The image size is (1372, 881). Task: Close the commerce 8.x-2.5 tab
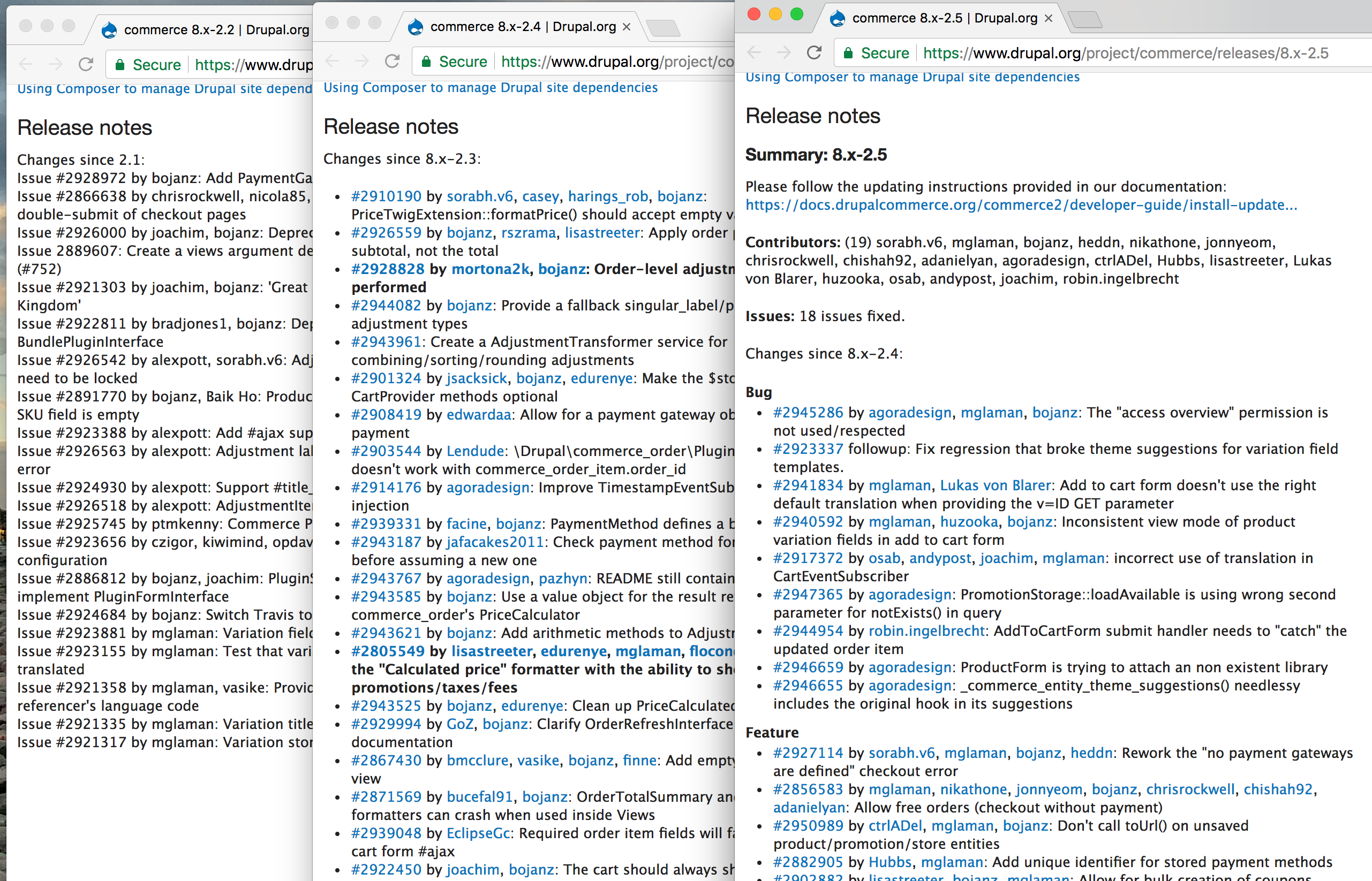(x=1049, y=18)
